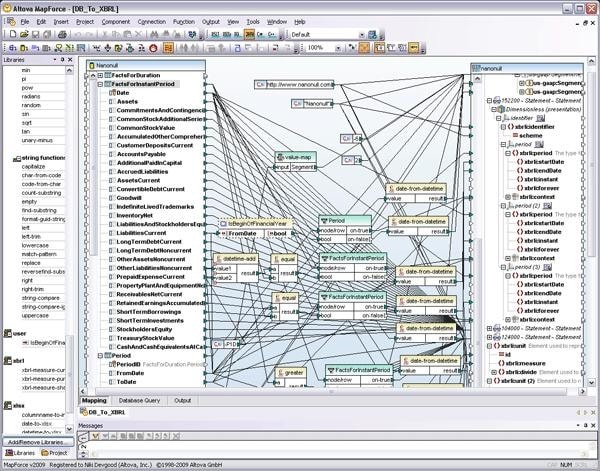This screenshot has height=471, width=600.
Task: Click DB_To_XBRL mapping file icon below tabs
Action: [x=84, y=412]
